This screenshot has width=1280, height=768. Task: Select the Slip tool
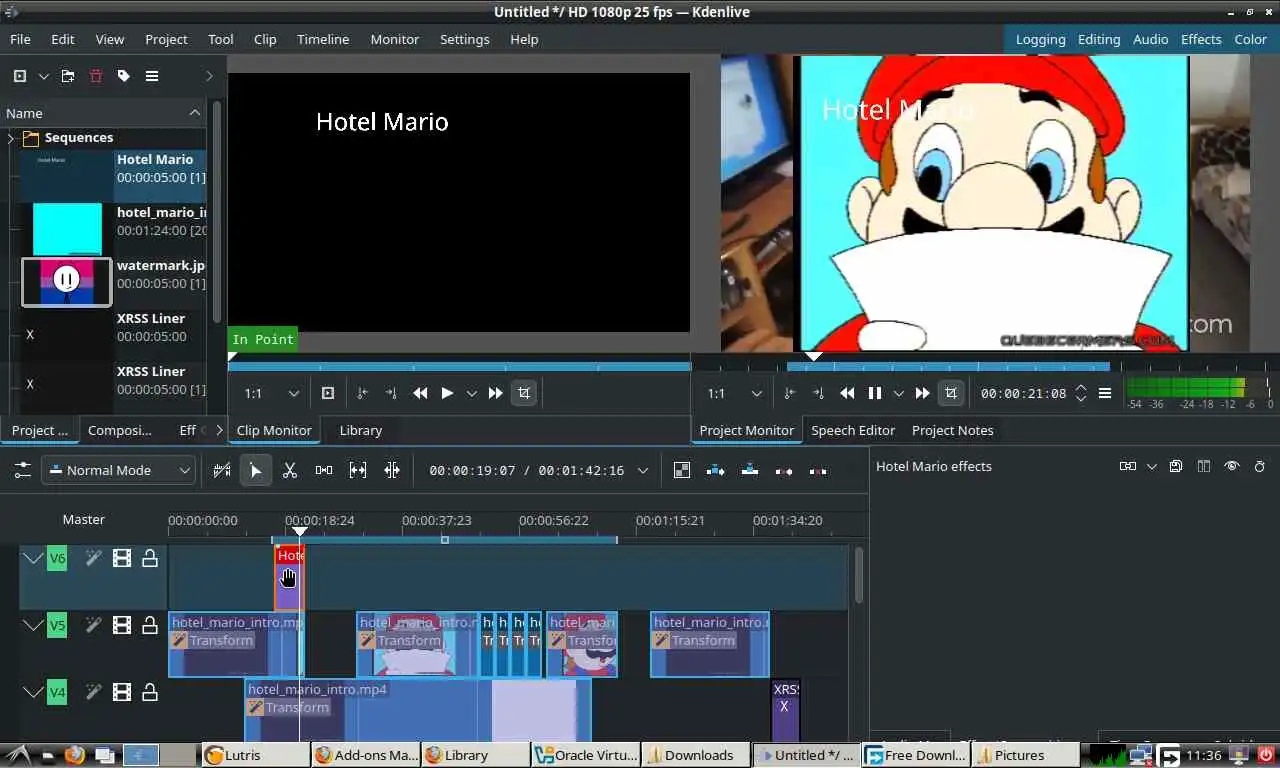click(358, 470)
